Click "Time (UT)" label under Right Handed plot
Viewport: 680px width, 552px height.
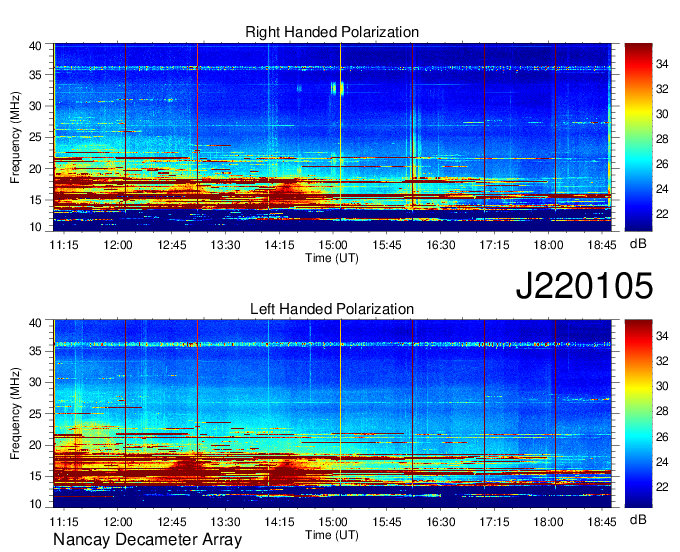(x=332, y=258)
